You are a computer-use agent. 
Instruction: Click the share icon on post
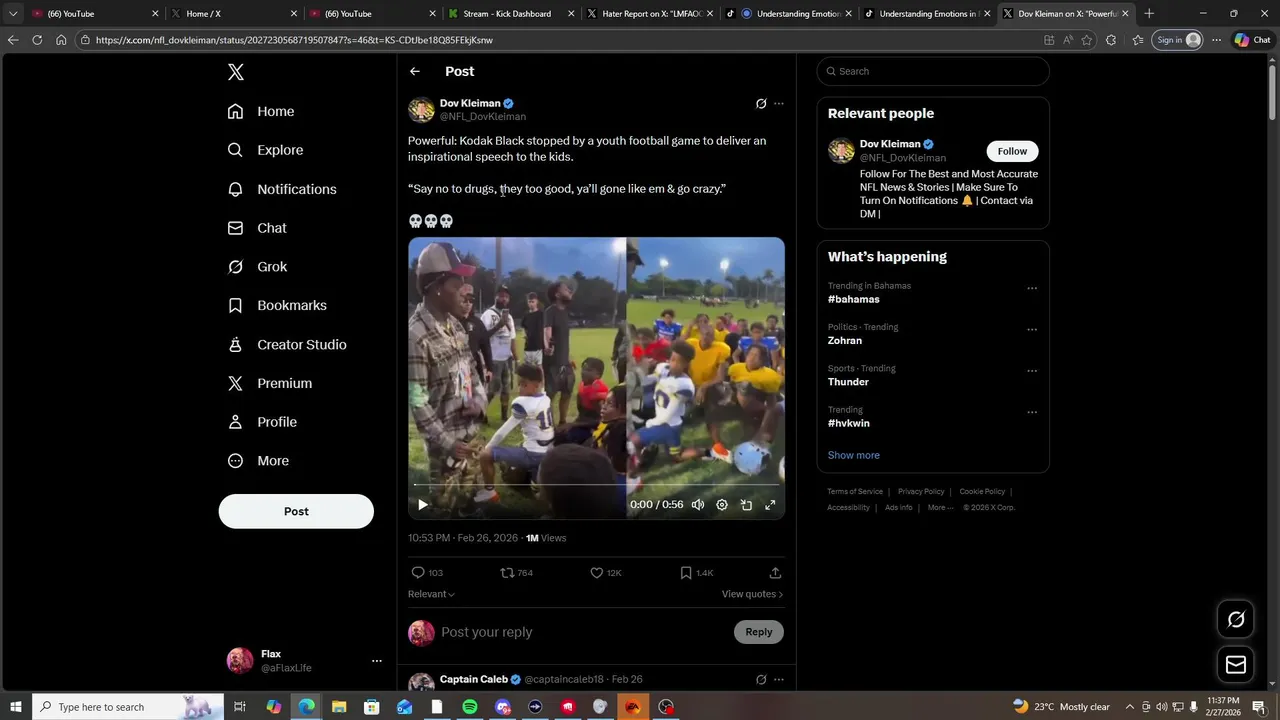coord(775,573)
